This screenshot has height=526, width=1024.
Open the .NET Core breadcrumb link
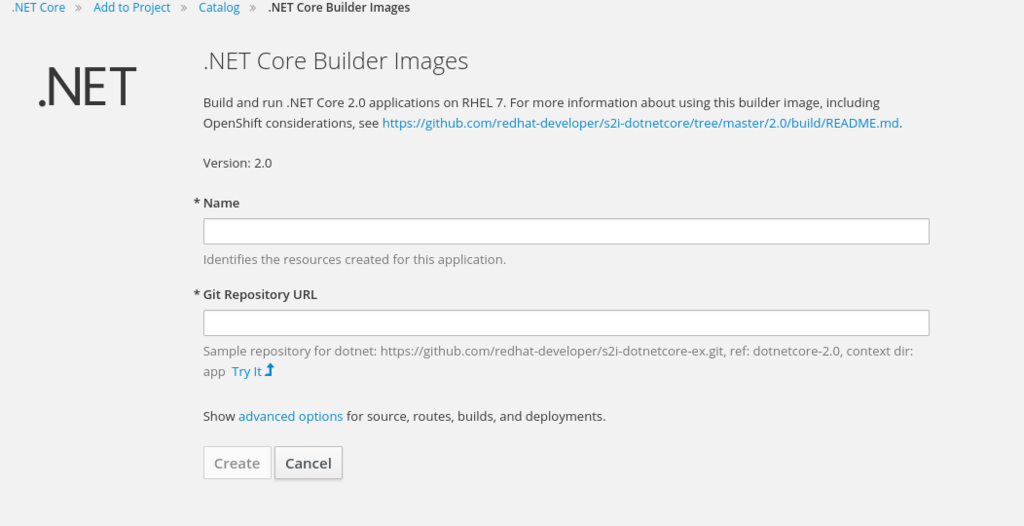tap(39, 8)
